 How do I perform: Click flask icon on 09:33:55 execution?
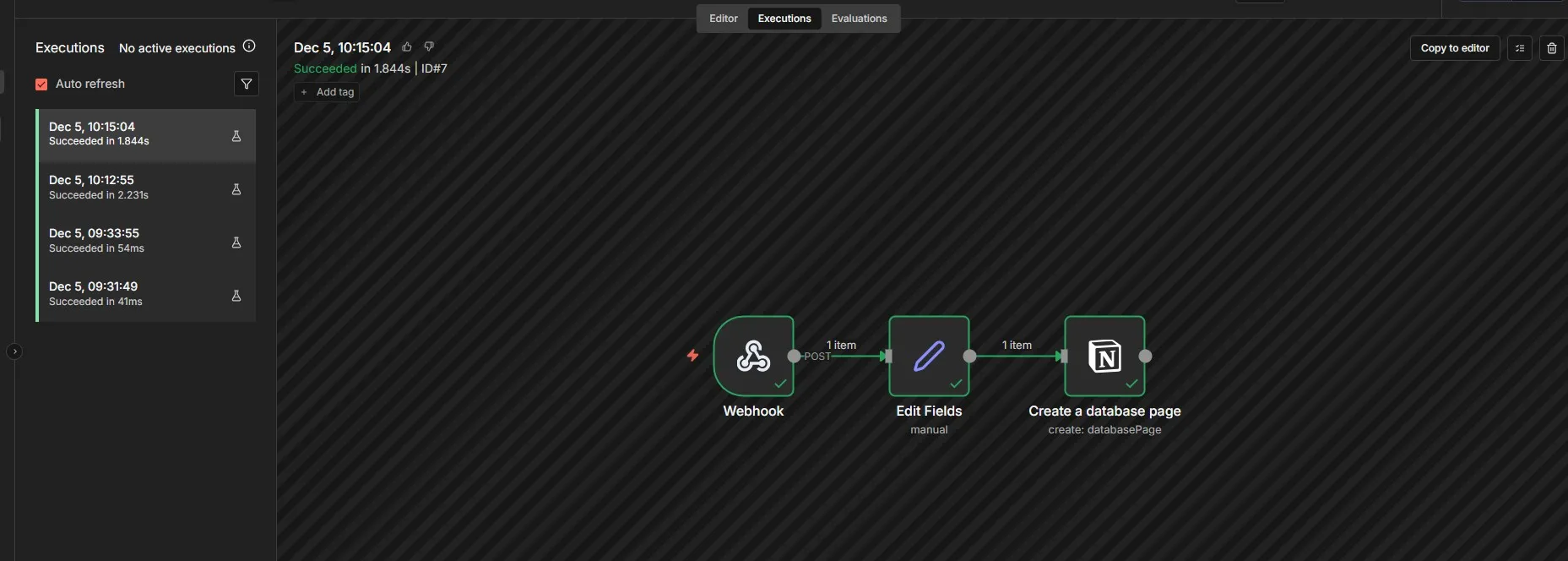pos(236,242)
